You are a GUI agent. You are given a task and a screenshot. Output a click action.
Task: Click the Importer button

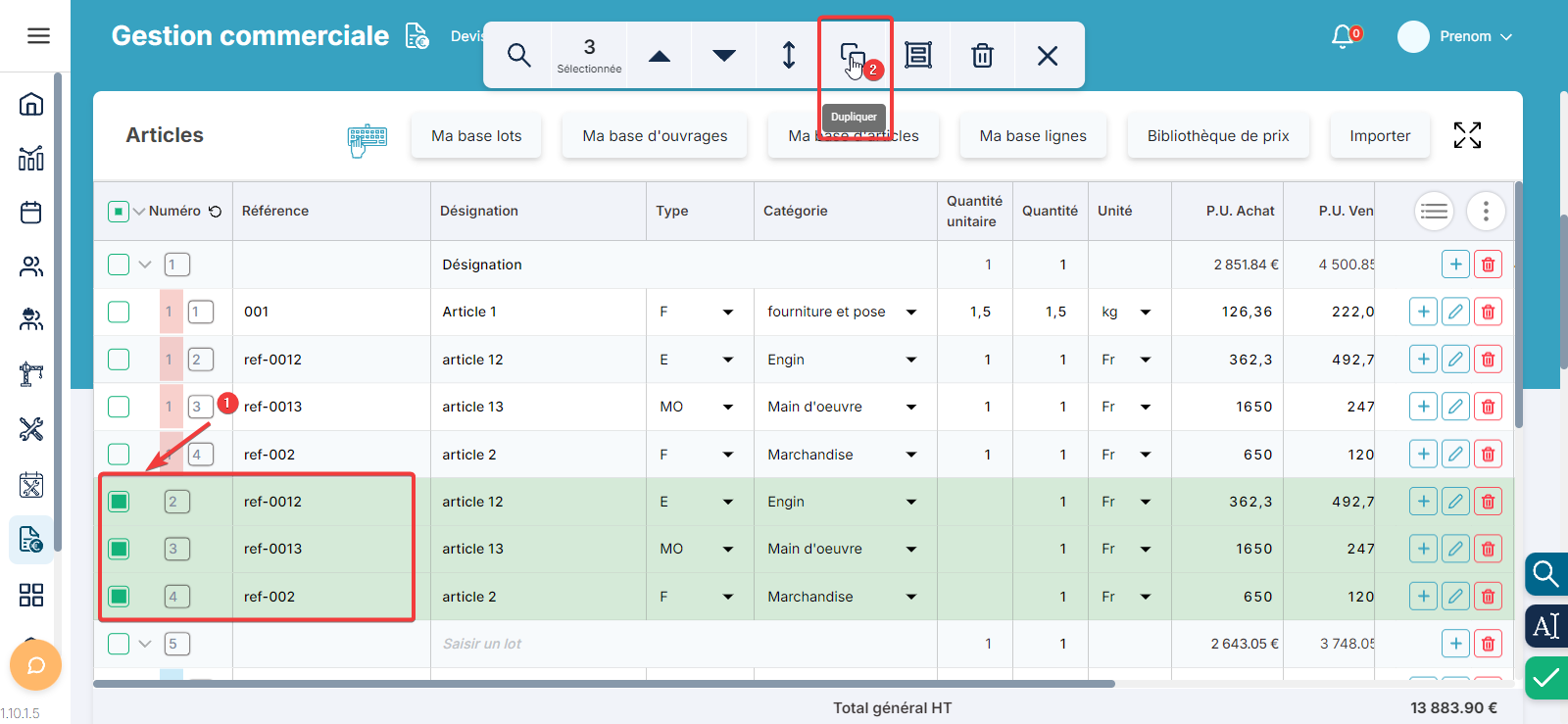coord(1379,136)
